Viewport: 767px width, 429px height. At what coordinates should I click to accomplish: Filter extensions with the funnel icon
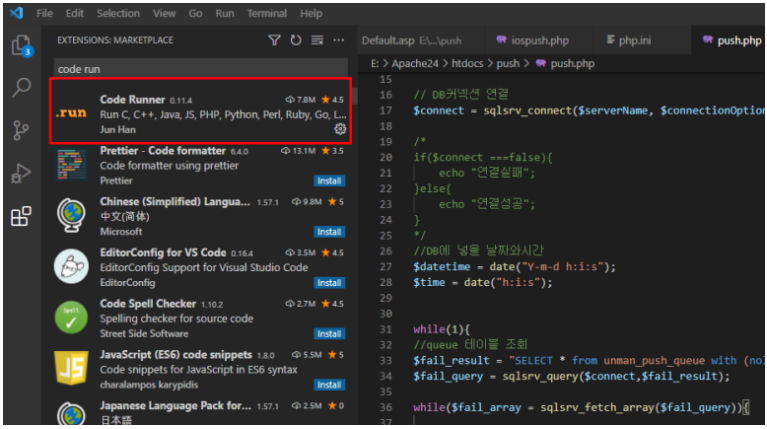(x=274, y=40)
